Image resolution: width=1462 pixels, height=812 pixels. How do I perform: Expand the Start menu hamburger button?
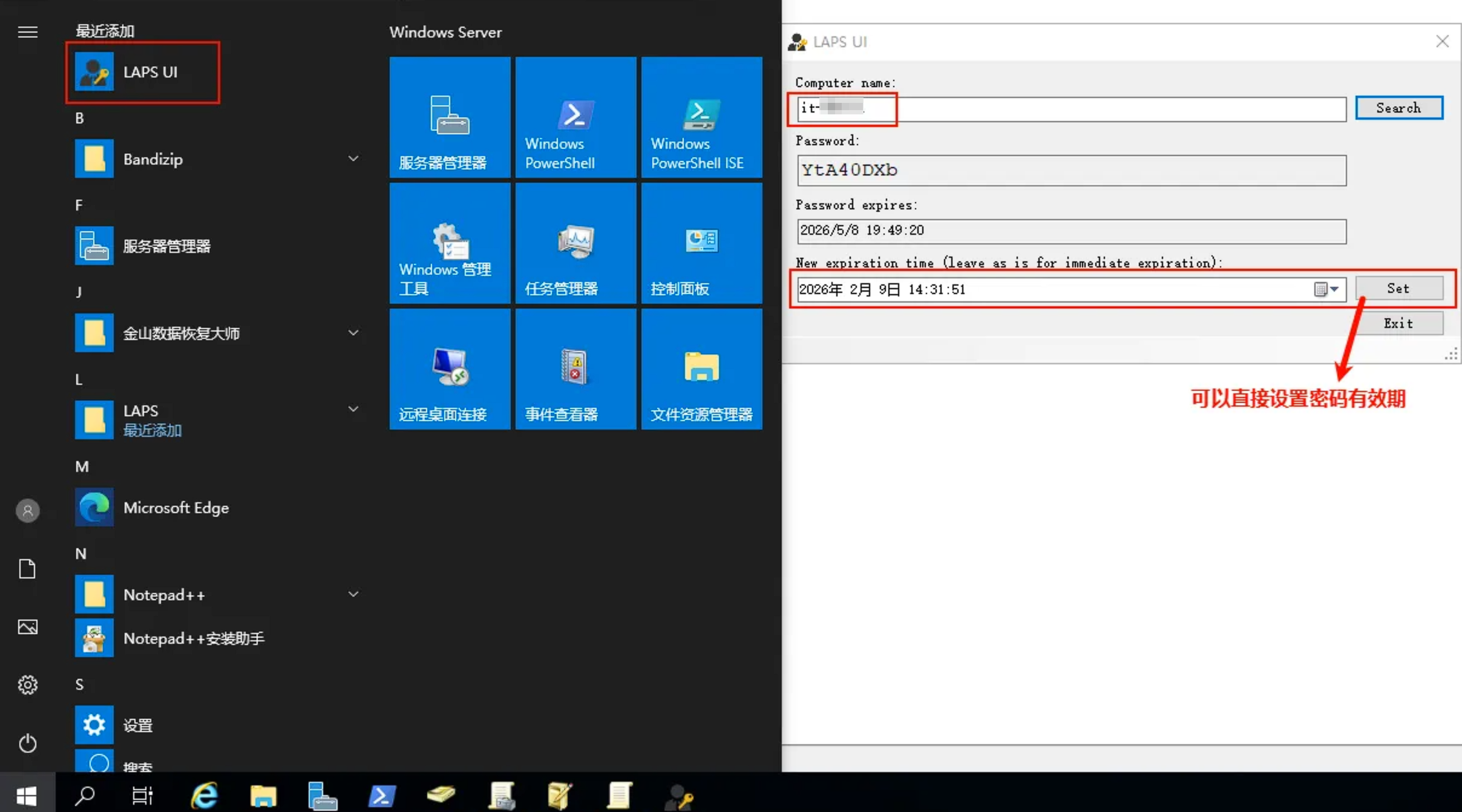(28, 31)
